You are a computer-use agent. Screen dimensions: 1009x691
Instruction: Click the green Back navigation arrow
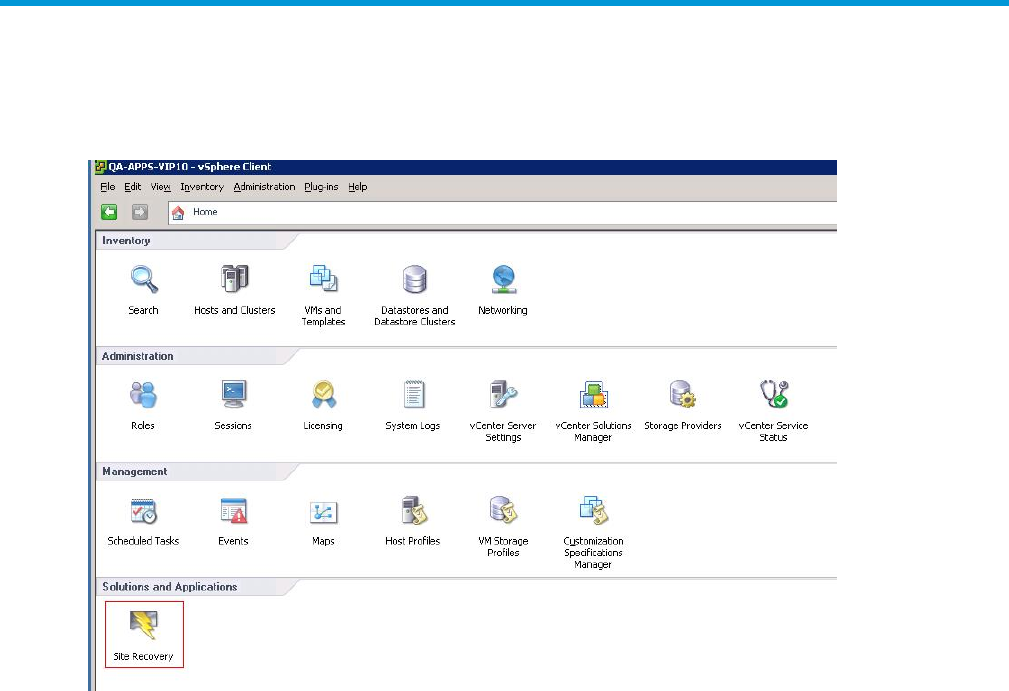coord(109,212)
